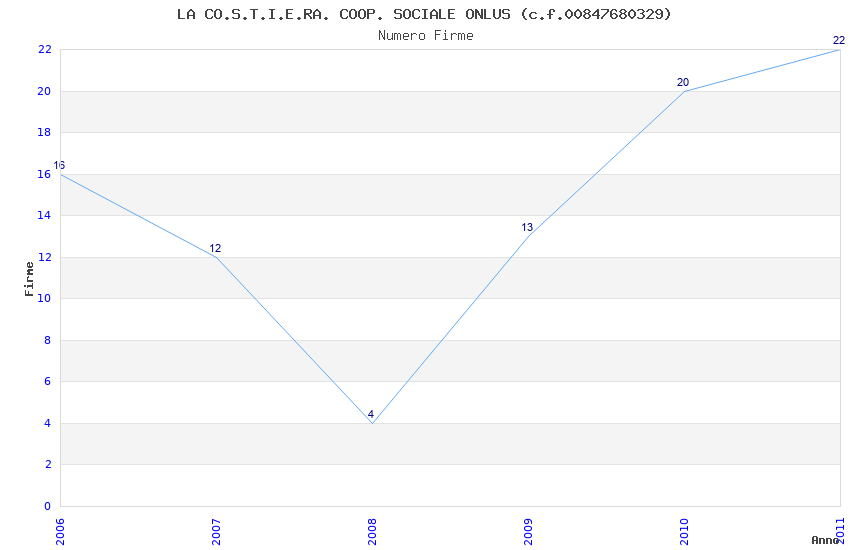
Task: Click the y-axis tick value 10
Action: pyautogui.click(x=44, y=299)
